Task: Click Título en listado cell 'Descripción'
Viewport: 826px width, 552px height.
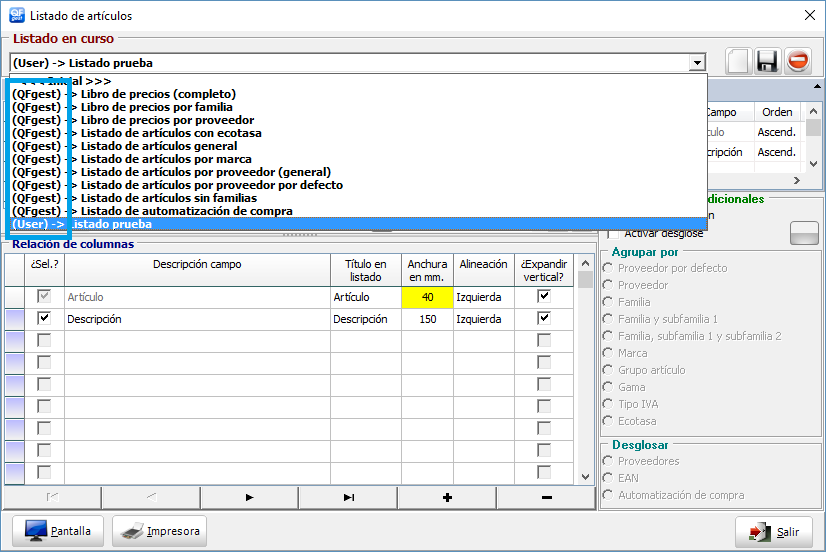Action: (366, 319)
